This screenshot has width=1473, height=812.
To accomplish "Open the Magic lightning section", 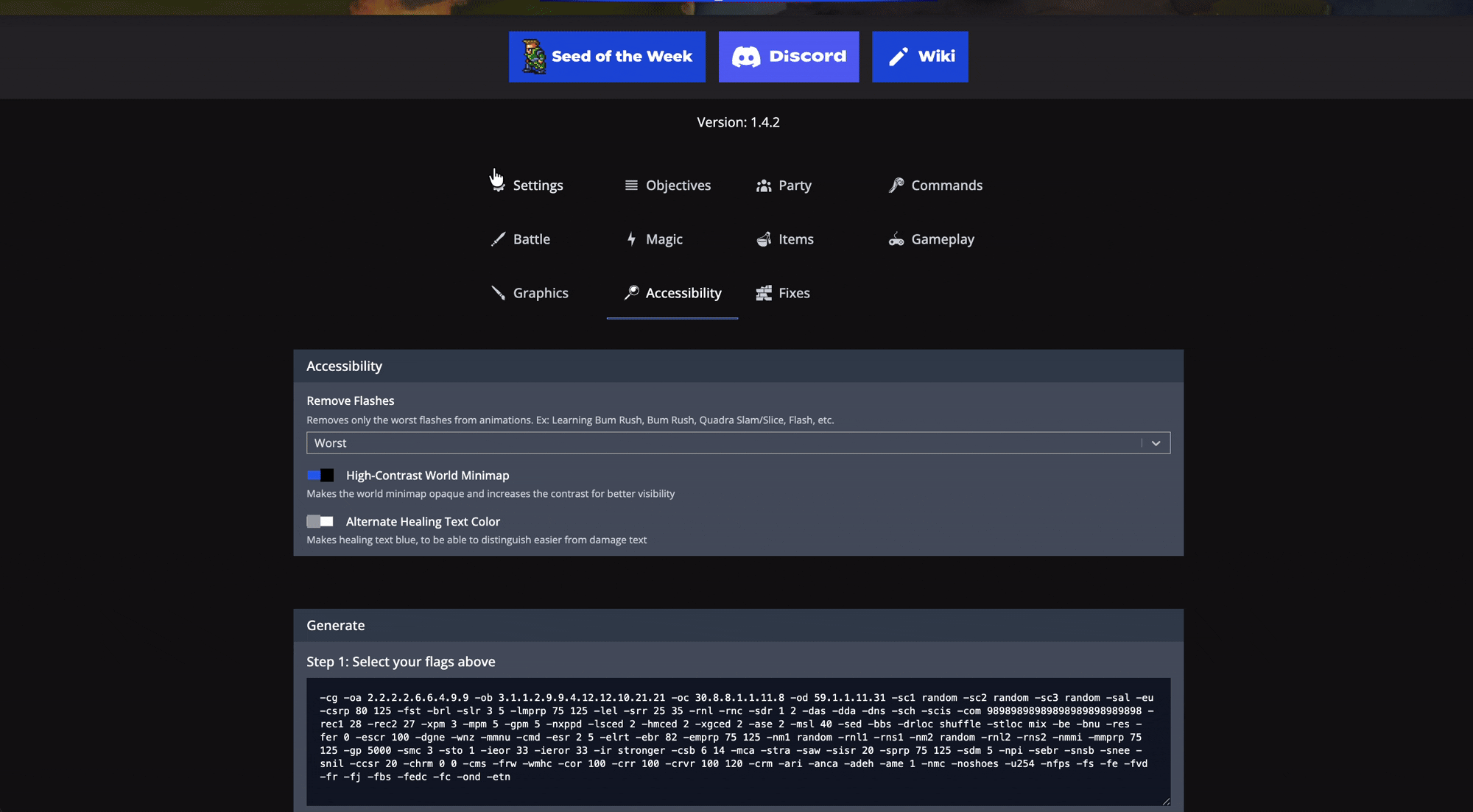I will (x=632, y=239).
